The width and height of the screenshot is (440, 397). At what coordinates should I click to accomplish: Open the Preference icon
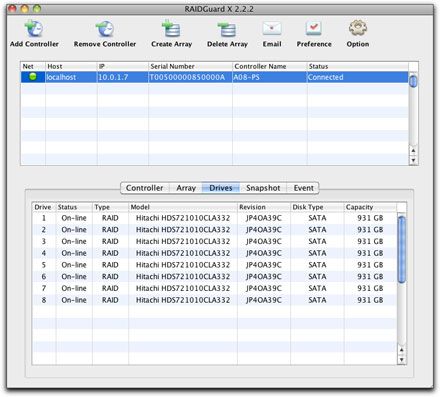314,29
